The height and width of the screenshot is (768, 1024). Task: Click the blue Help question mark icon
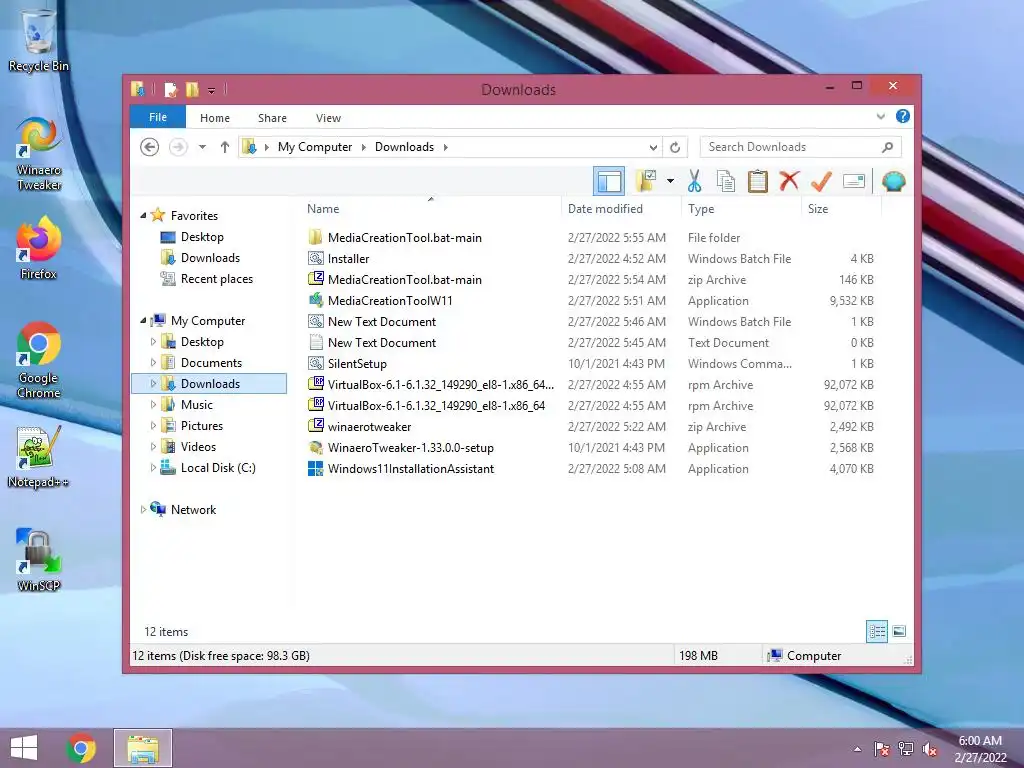pos(903,116)
